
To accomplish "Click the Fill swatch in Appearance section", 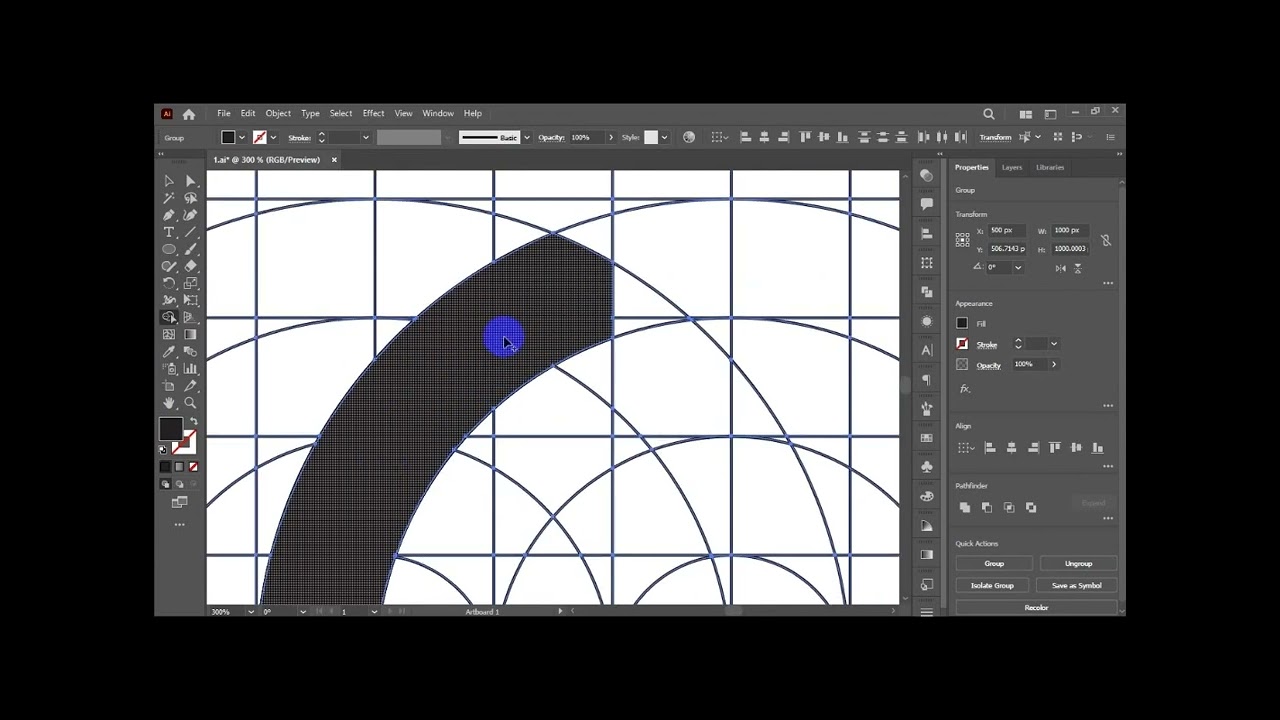I will coord(962,323).
